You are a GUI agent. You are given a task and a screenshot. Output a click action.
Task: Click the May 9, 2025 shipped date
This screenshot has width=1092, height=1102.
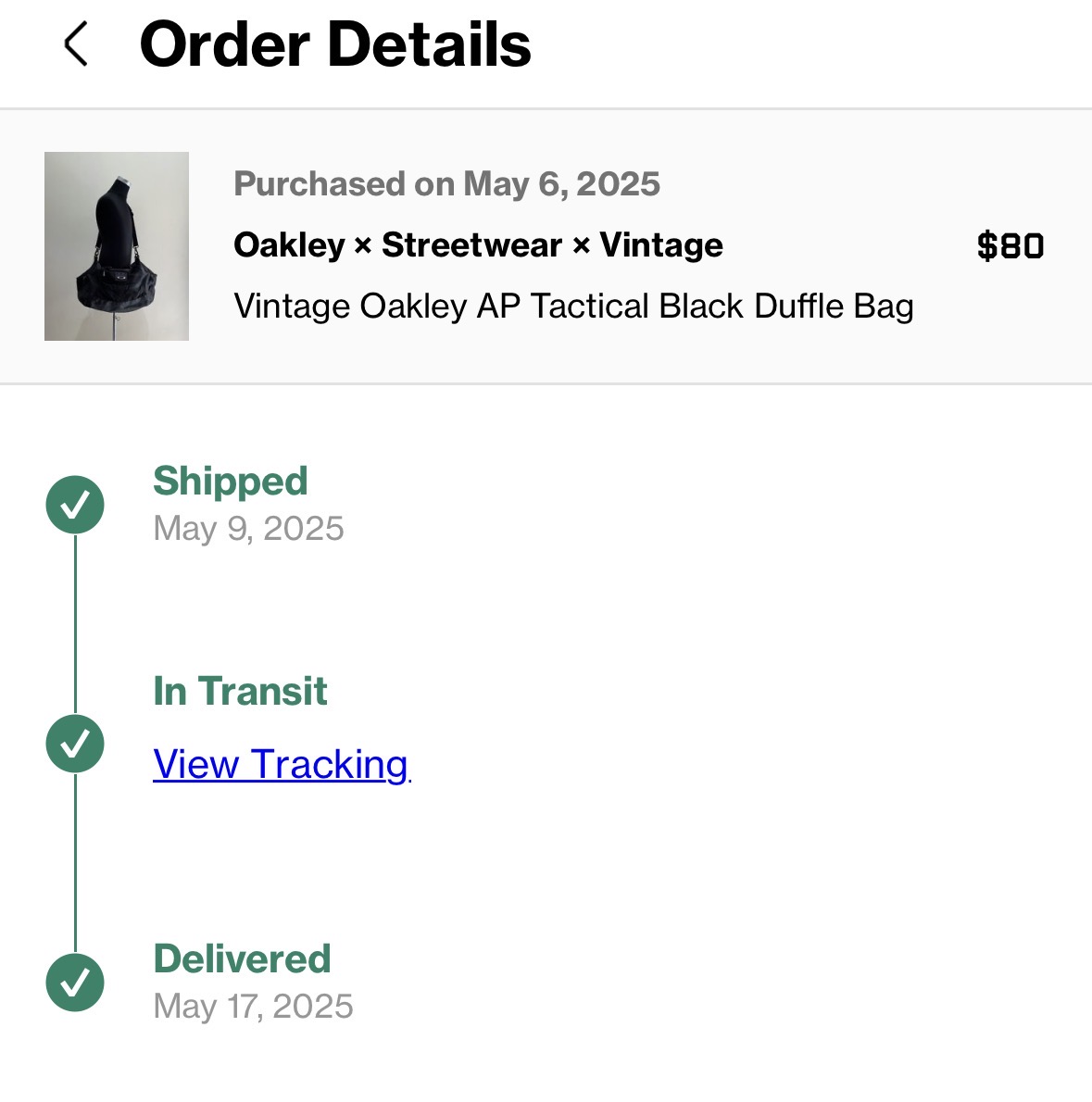coord(248,529)
